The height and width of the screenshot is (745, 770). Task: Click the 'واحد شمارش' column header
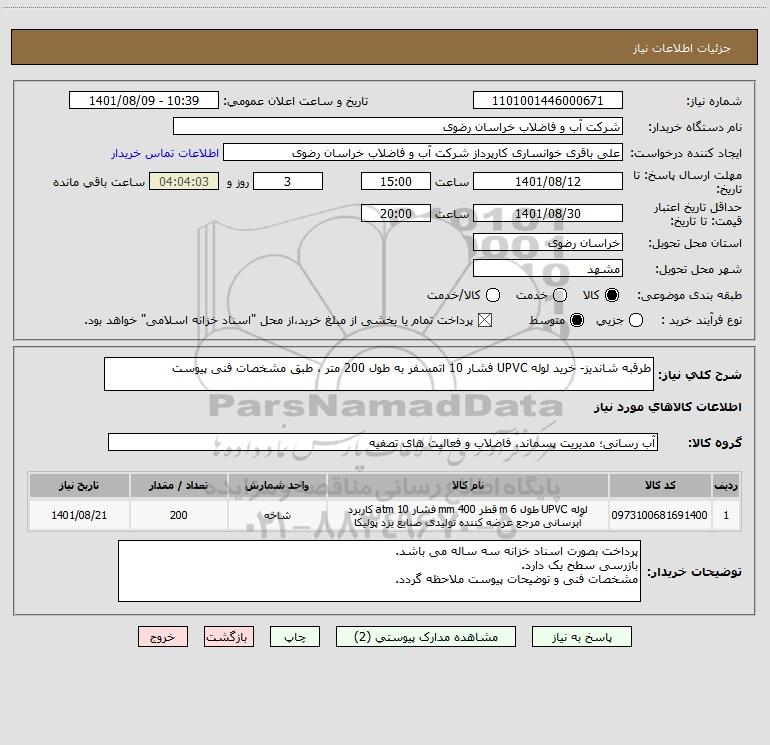coord(277,485)
